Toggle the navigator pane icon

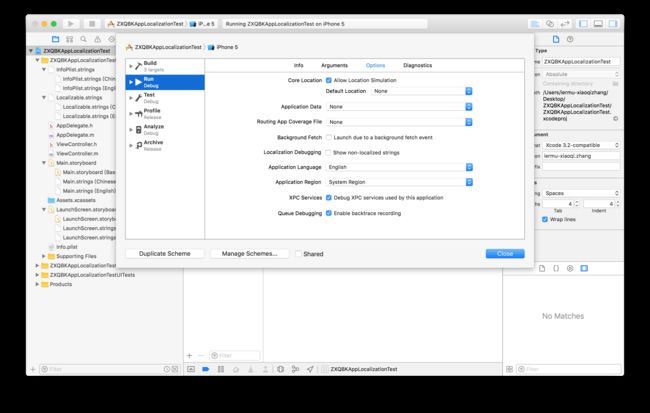583,24
